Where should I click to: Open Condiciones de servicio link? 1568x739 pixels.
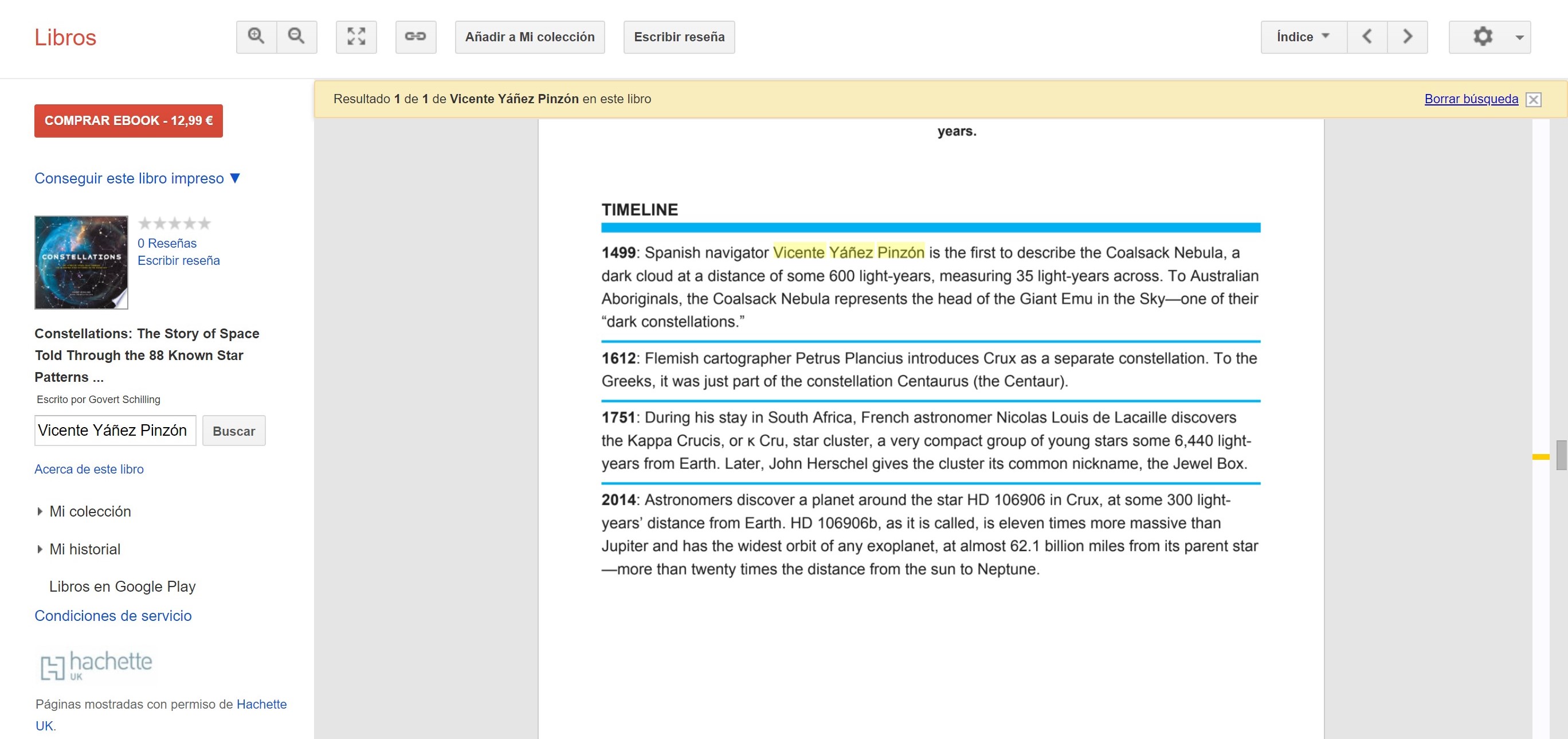tap(112, 615)
